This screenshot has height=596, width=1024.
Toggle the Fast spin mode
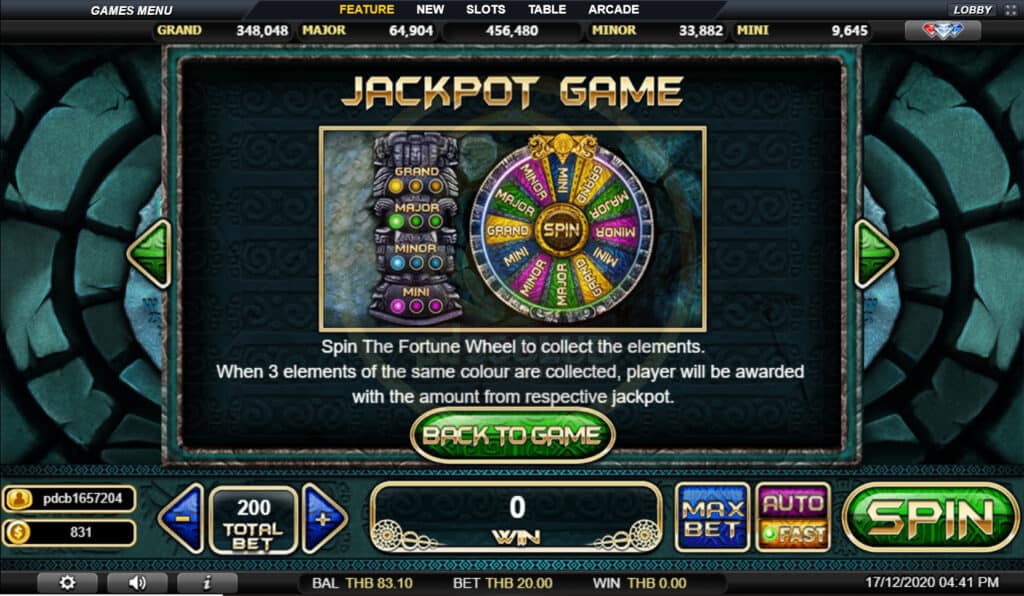793,535
